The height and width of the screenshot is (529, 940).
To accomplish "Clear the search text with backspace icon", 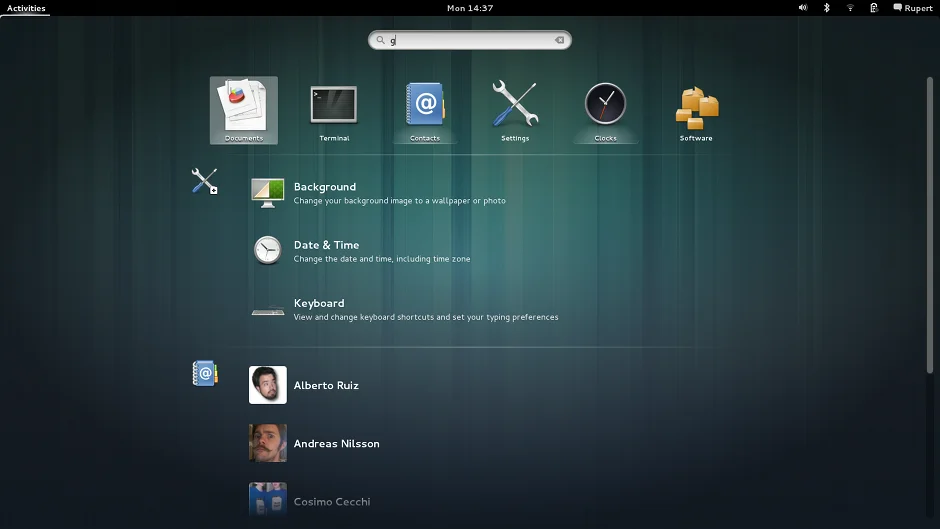I will tap(560, 40).
